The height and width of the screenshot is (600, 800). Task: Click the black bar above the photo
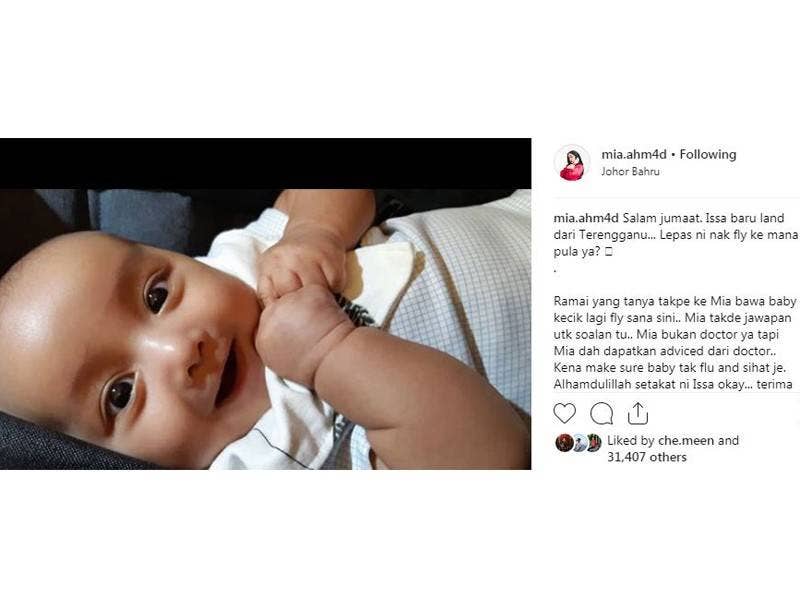coord(265,164)
